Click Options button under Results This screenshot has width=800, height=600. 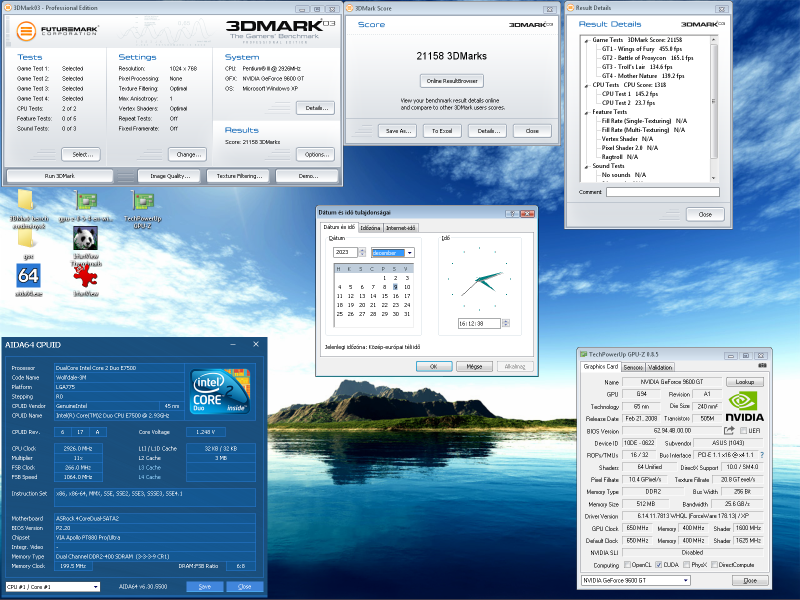[x=315, y=155]
